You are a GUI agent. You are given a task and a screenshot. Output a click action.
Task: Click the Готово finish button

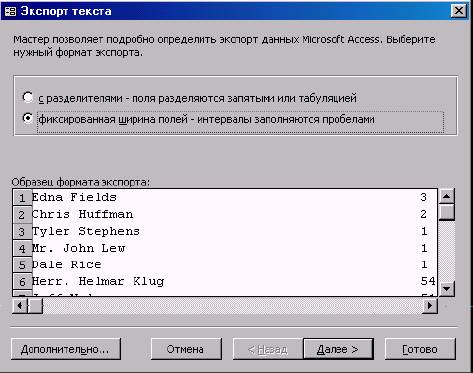(x=420, y=349)
